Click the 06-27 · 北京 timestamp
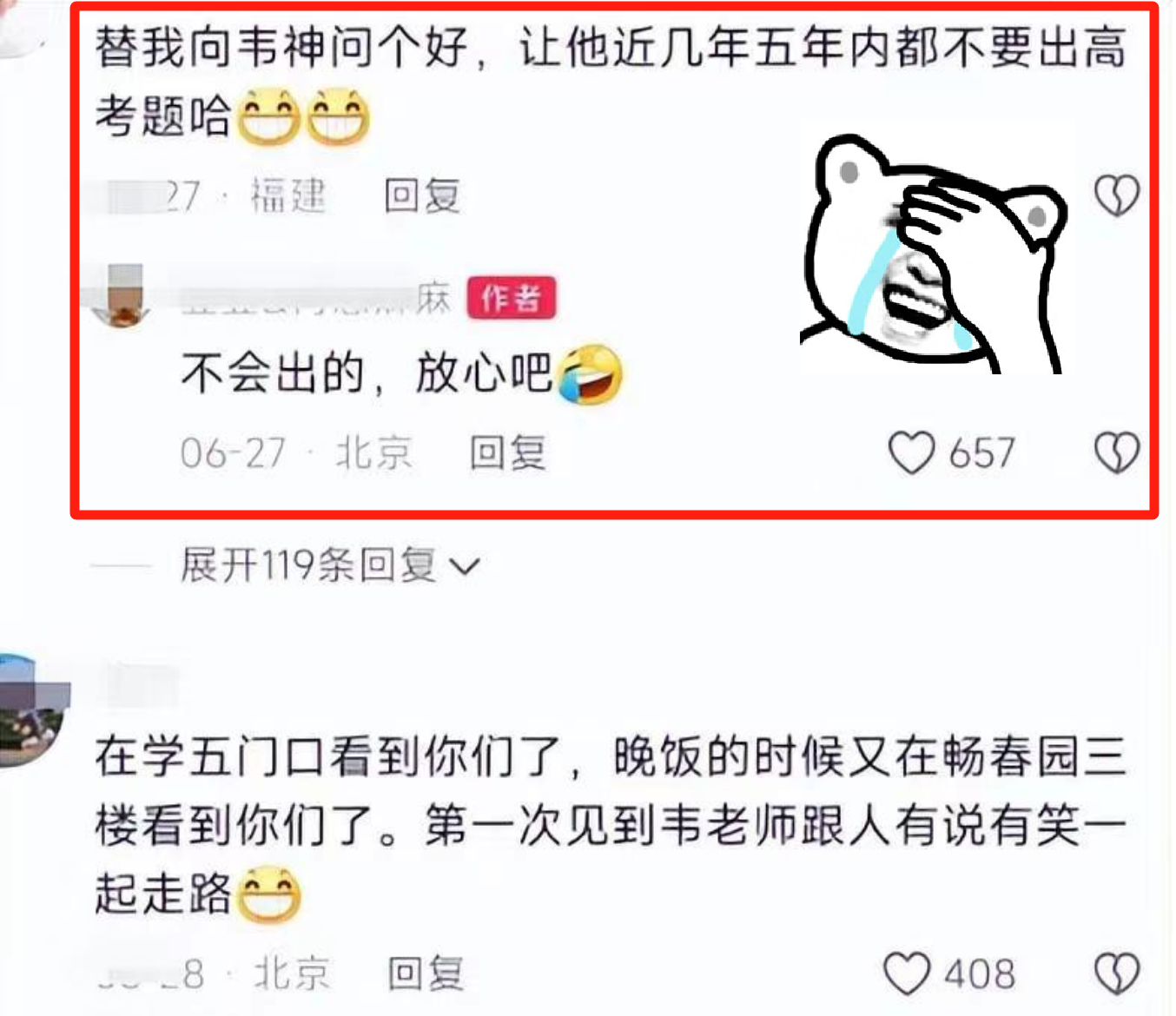 coord(296,452)
